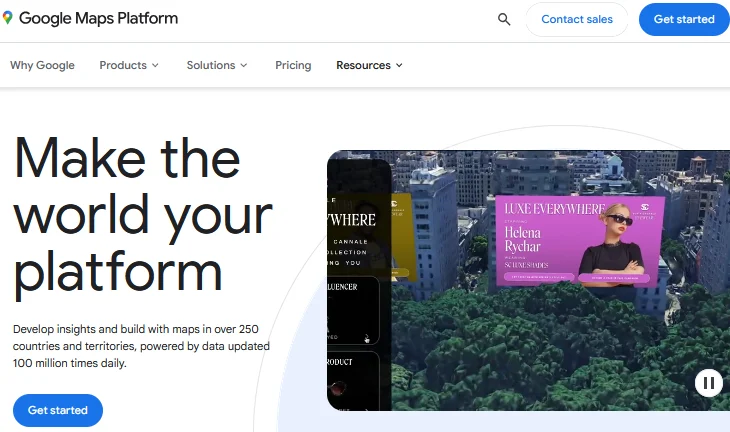Click the header Get started button
Screen dimensions: 730x432
pos(683,19)
